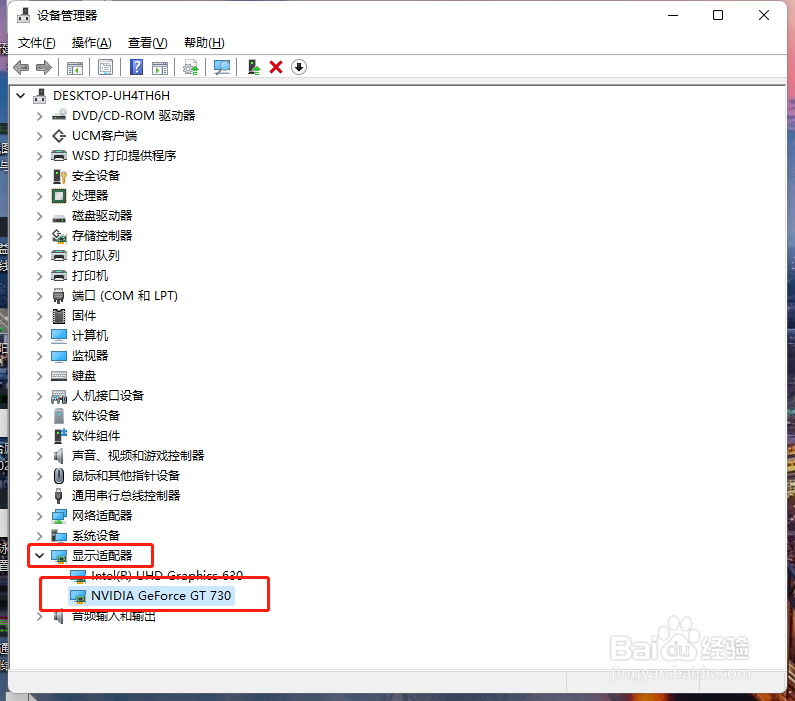Click the 通用串行总线控制器 USB icon
This screenshot has height=701, width=795.
[58, 496]
